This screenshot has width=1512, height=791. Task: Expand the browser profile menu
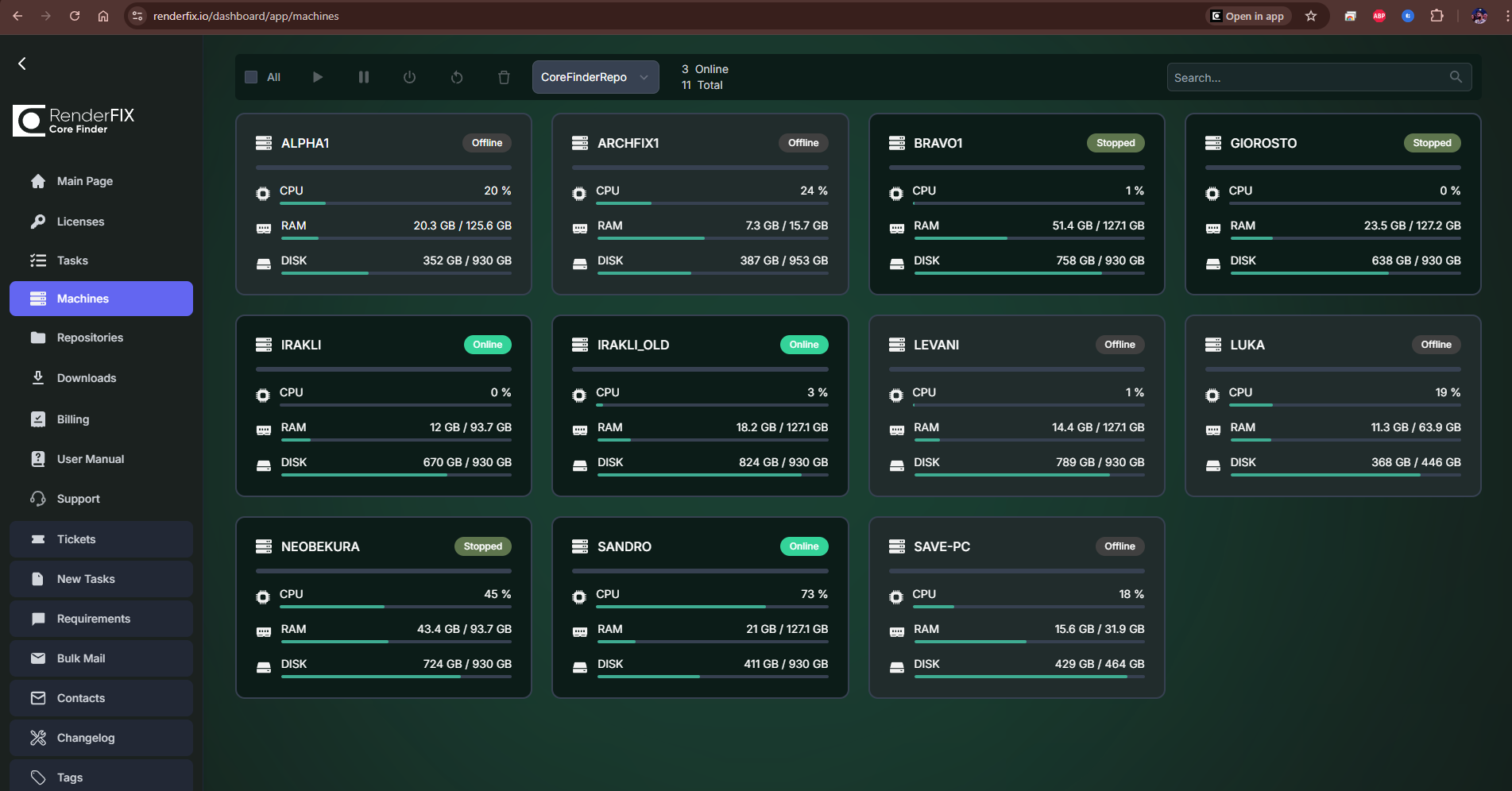pos(1479,16)
